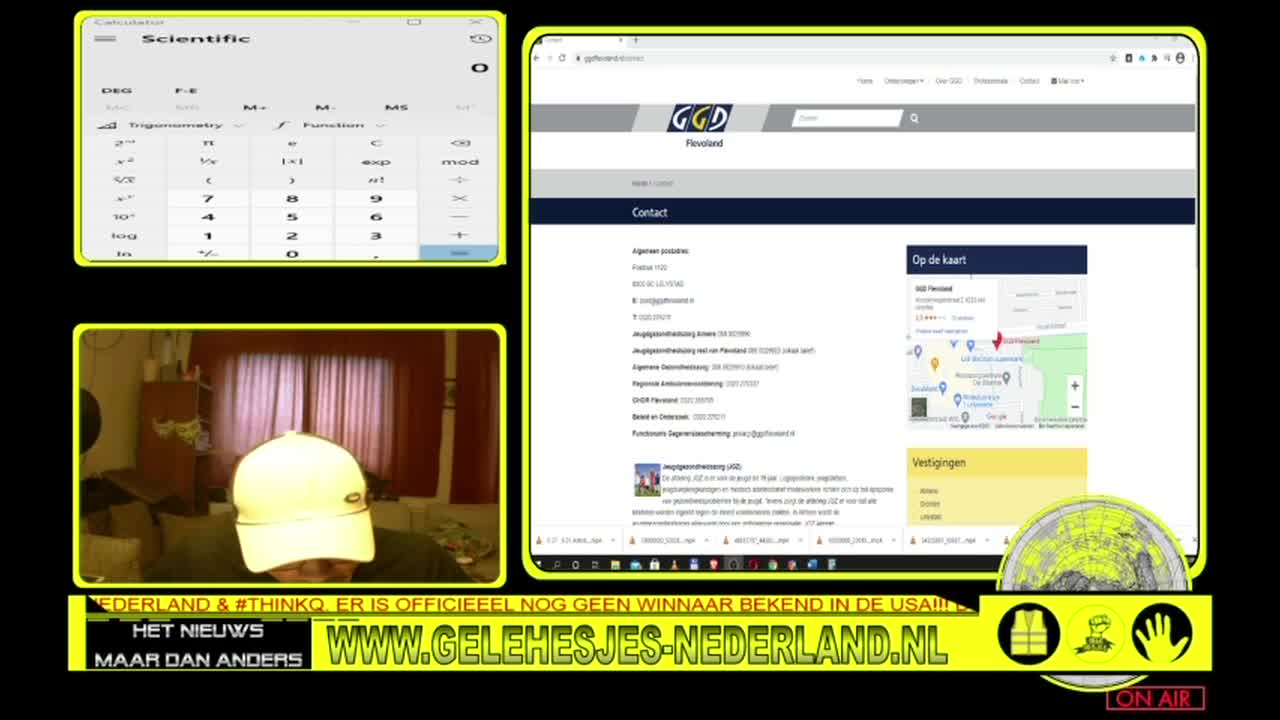The image size is (1280, 720).
Task: Click the exp key in Calculator
Action: pos(376,161)
